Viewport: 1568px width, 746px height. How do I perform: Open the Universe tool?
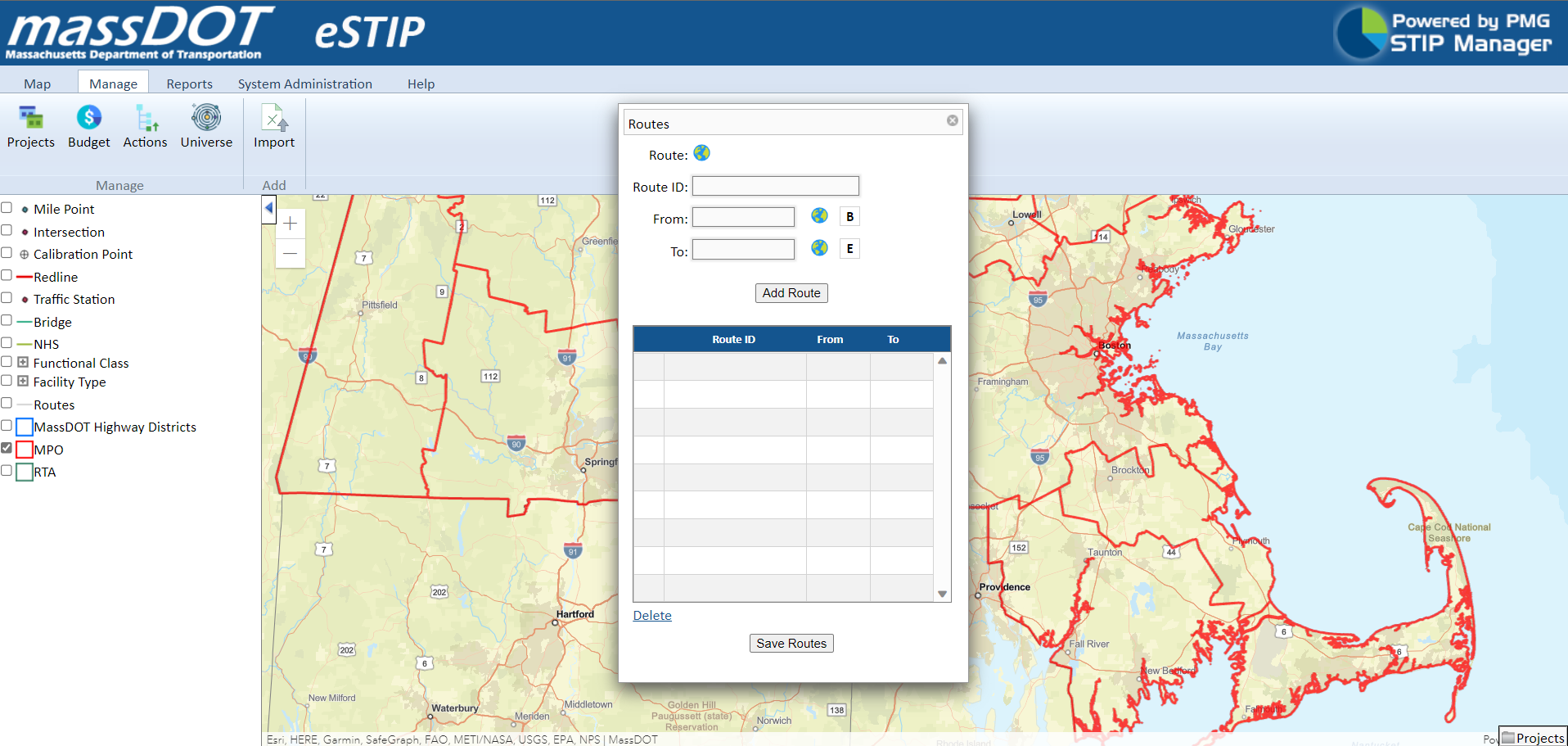(205, 127)
